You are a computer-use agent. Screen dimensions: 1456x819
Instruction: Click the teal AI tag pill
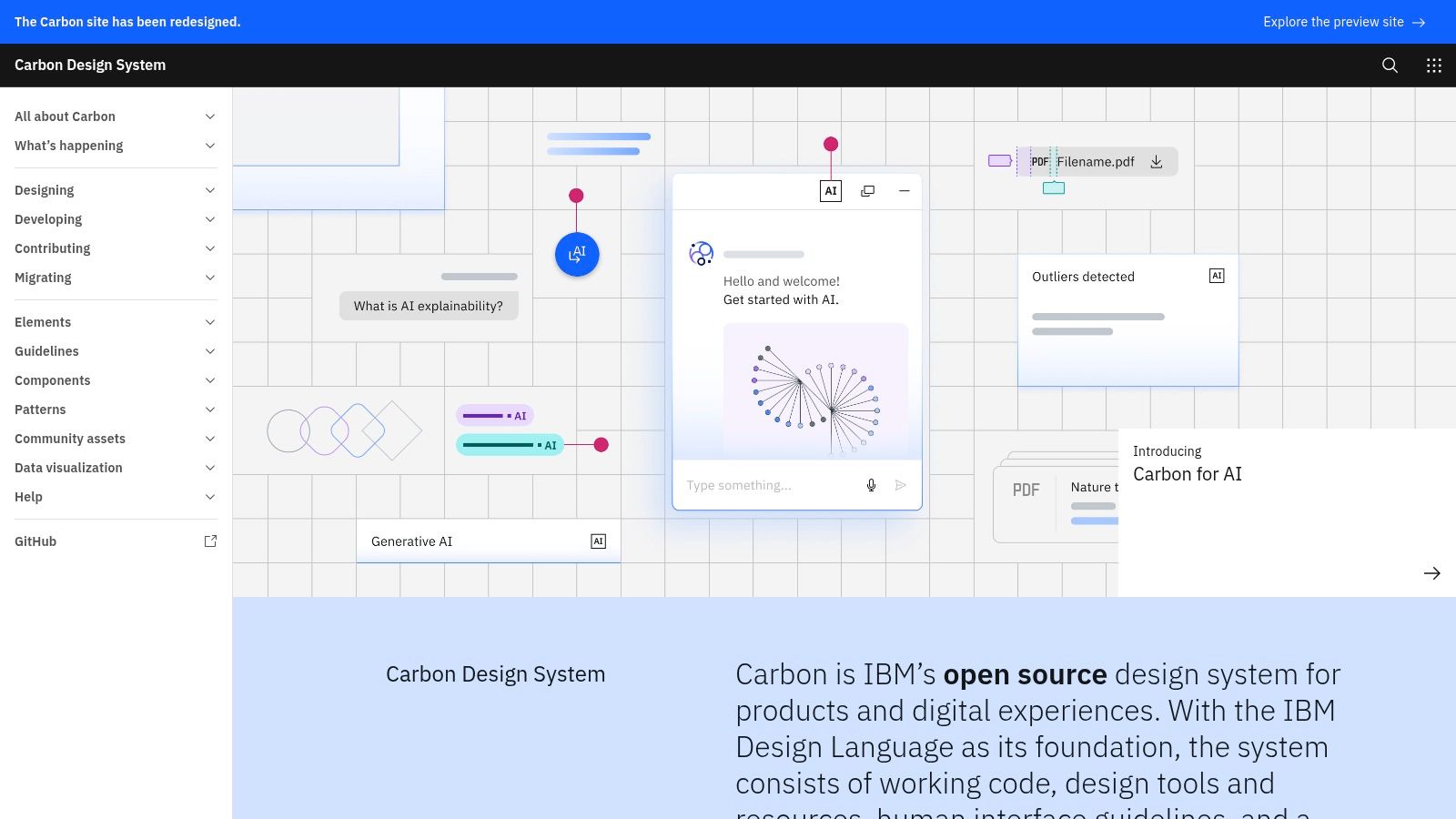[x=510, y=445]
